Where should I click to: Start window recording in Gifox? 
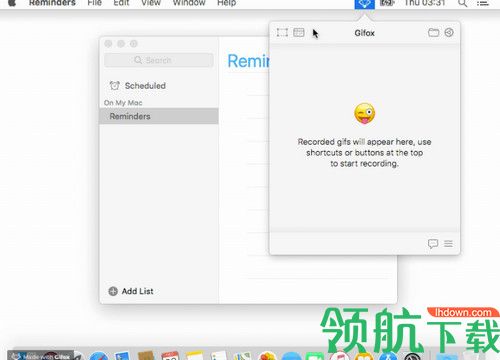[x=299, y=32]
